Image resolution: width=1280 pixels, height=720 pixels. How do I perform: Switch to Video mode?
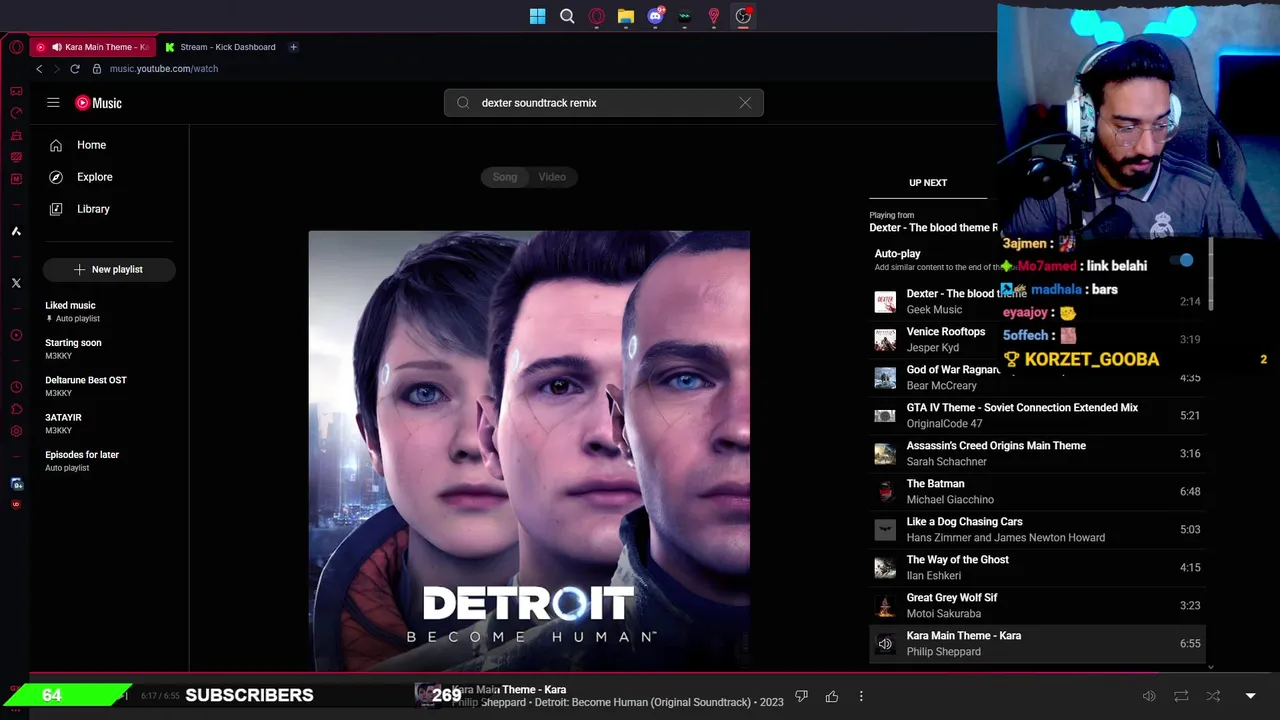[552, 177]
